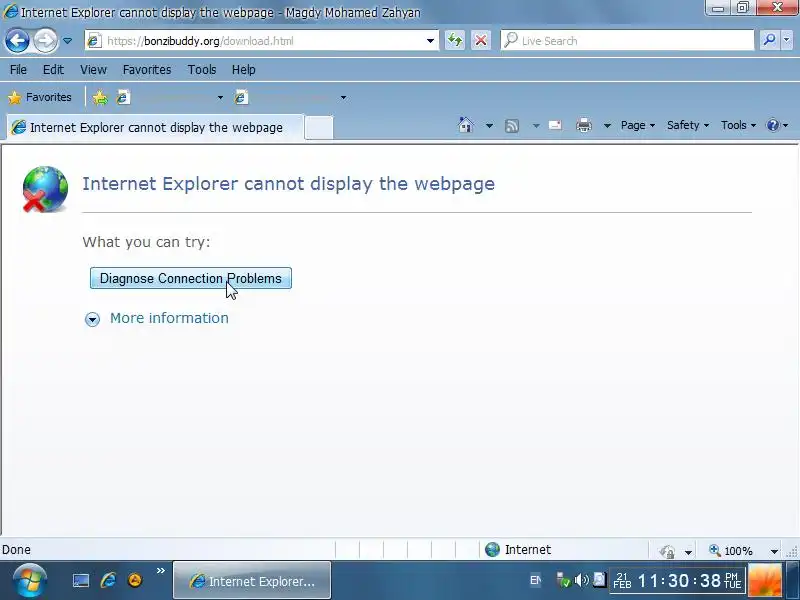The image size is (800, 600).
Task: Open the File menu
Action: [18, 69]
